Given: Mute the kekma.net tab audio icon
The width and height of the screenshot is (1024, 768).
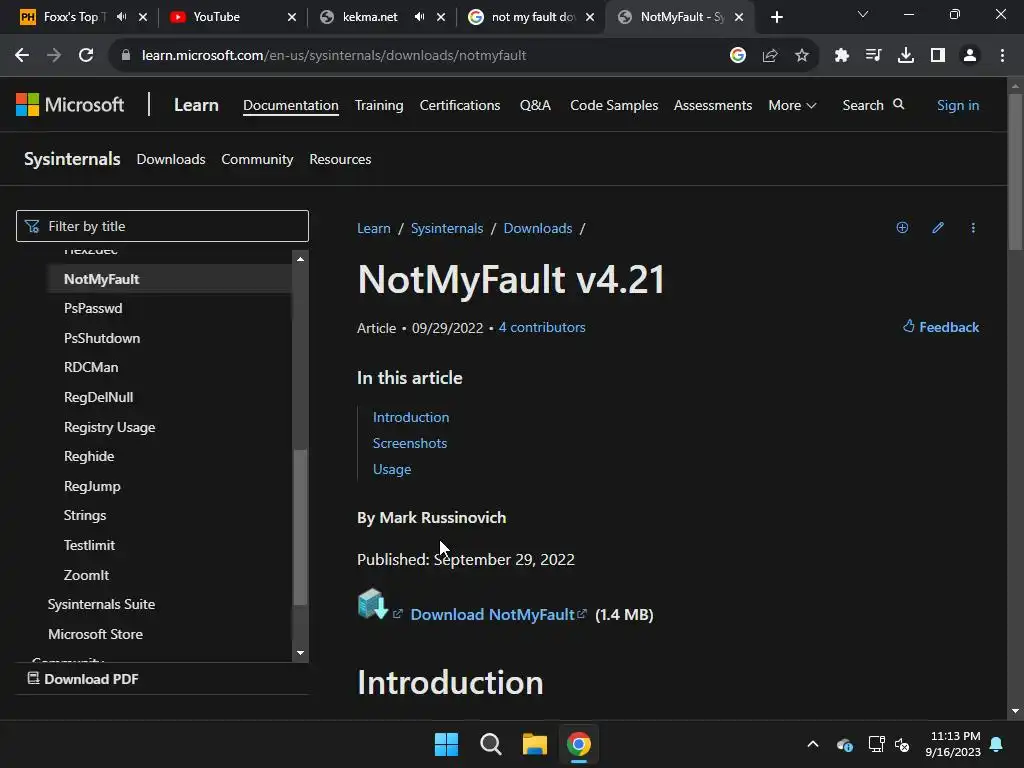Looking at the screenshot, I should pos(419,17).
